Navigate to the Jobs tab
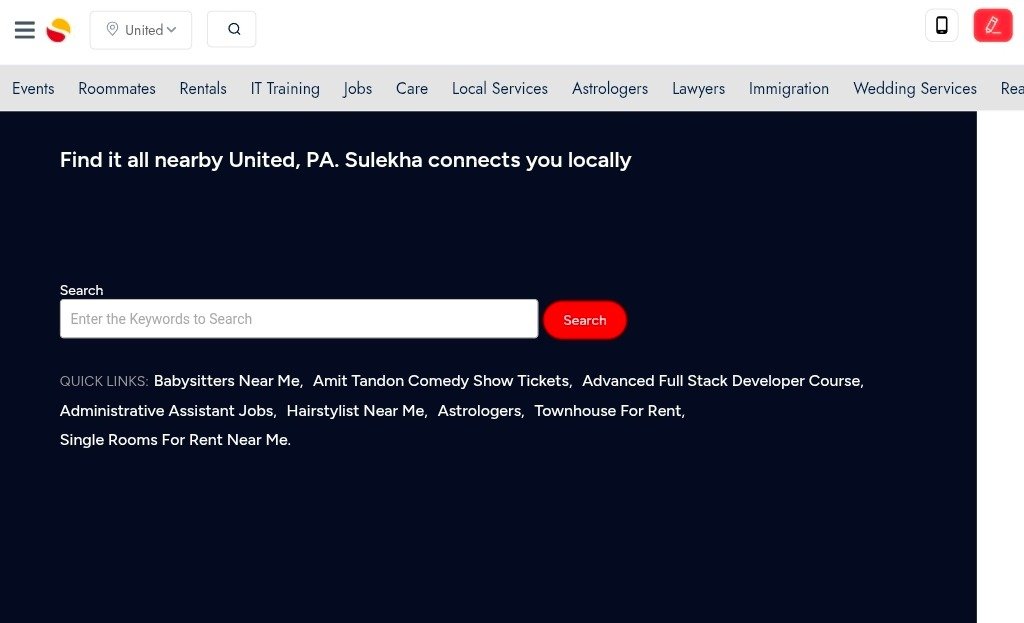 (357, 88)
